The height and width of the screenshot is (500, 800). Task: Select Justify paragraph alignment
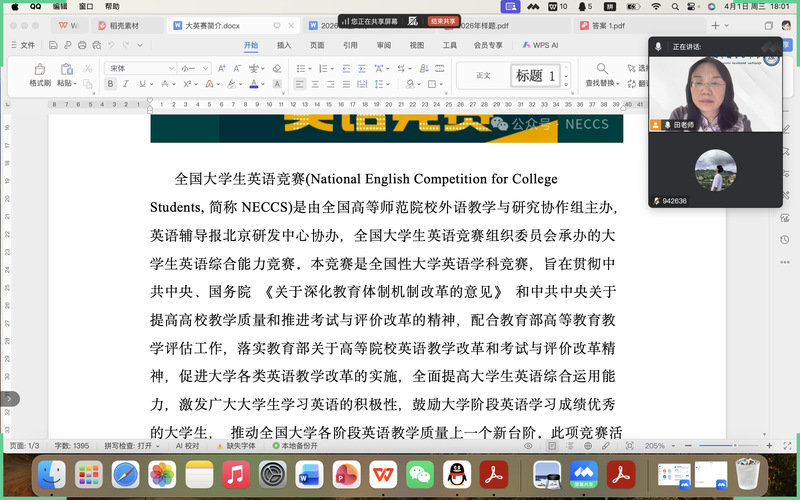tap(346, 84)
